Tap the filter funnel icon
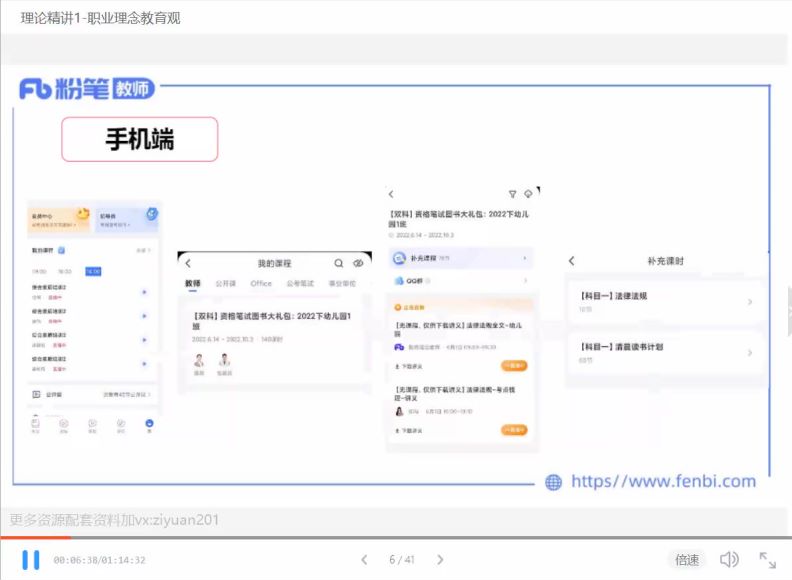This screenshot has width=792, height=580. [x=512, y=194]
